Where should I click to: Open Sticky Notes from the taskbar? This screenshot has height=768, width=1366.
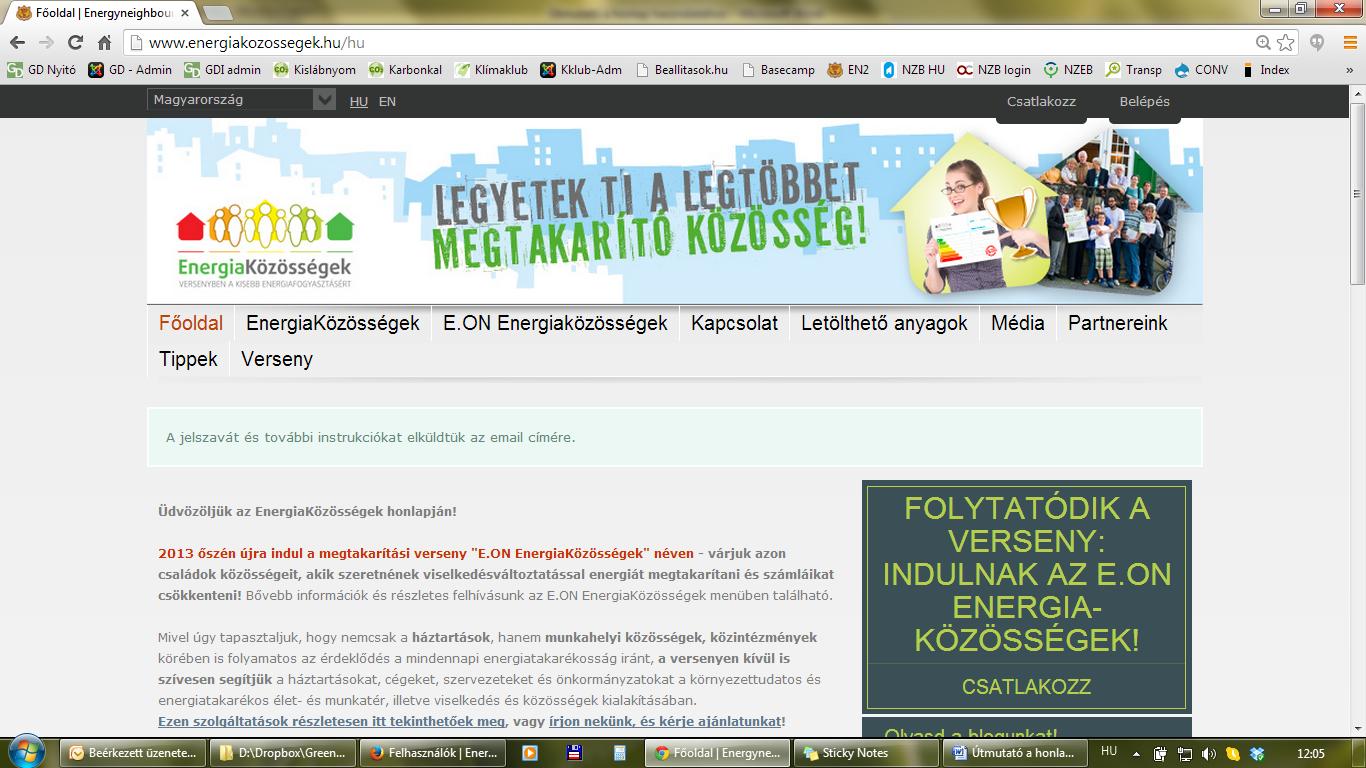pyautogui.click(x=866, y=753)
